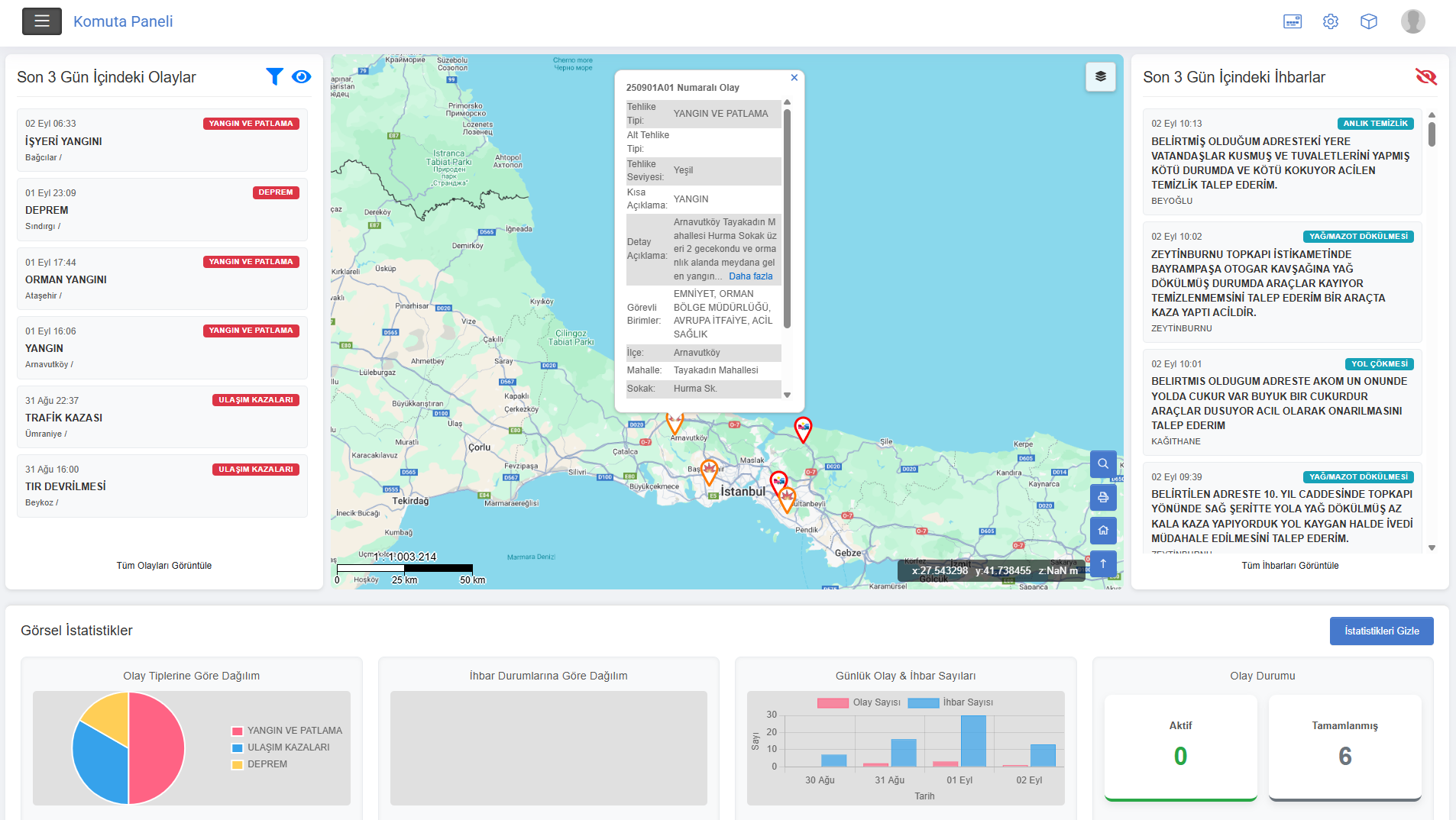Click Tüm İhbarları Görüntüle link
This screenshot has width=1456, height=820.
[1289, 566]
